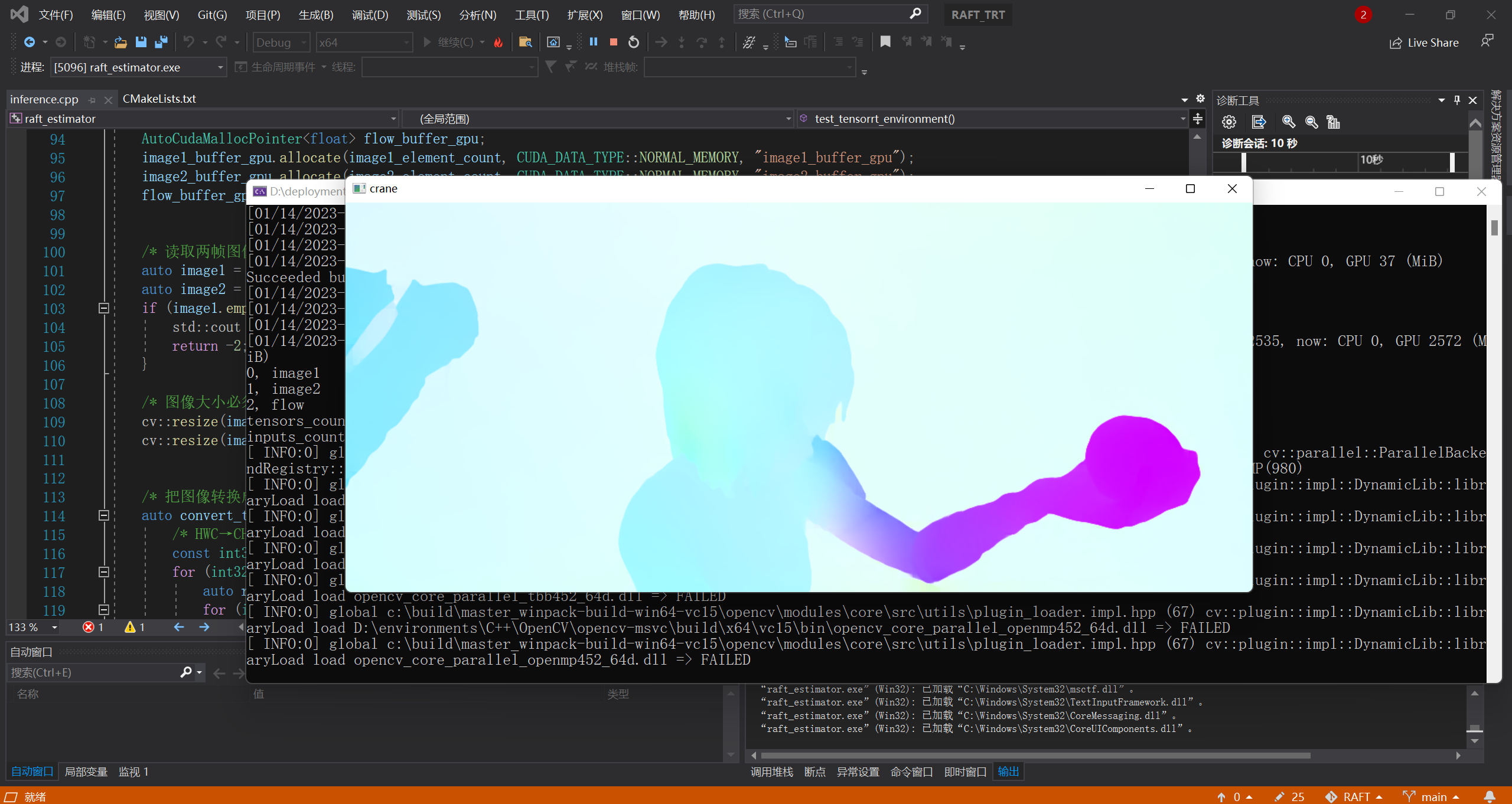Viewport: 1512px width, 804px height.
Task: Restart the debug session
Action: pos(634,42)
